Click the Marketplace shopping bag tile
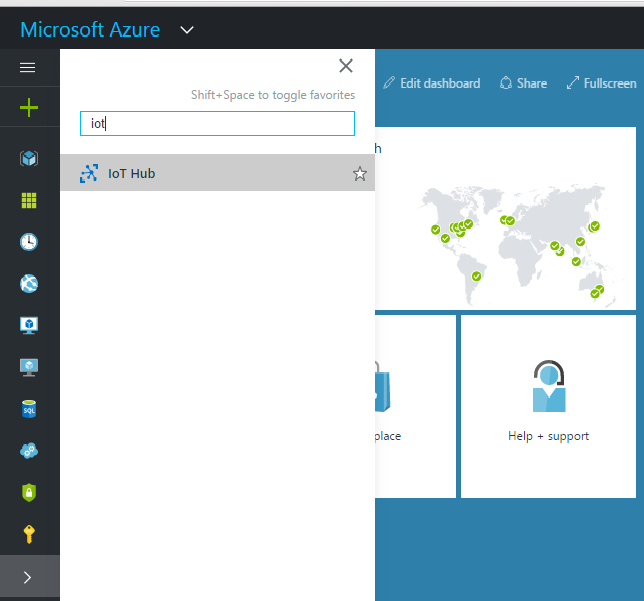This screenshot has height=601, width=644. pyautogui.click(x=415, y=407)
